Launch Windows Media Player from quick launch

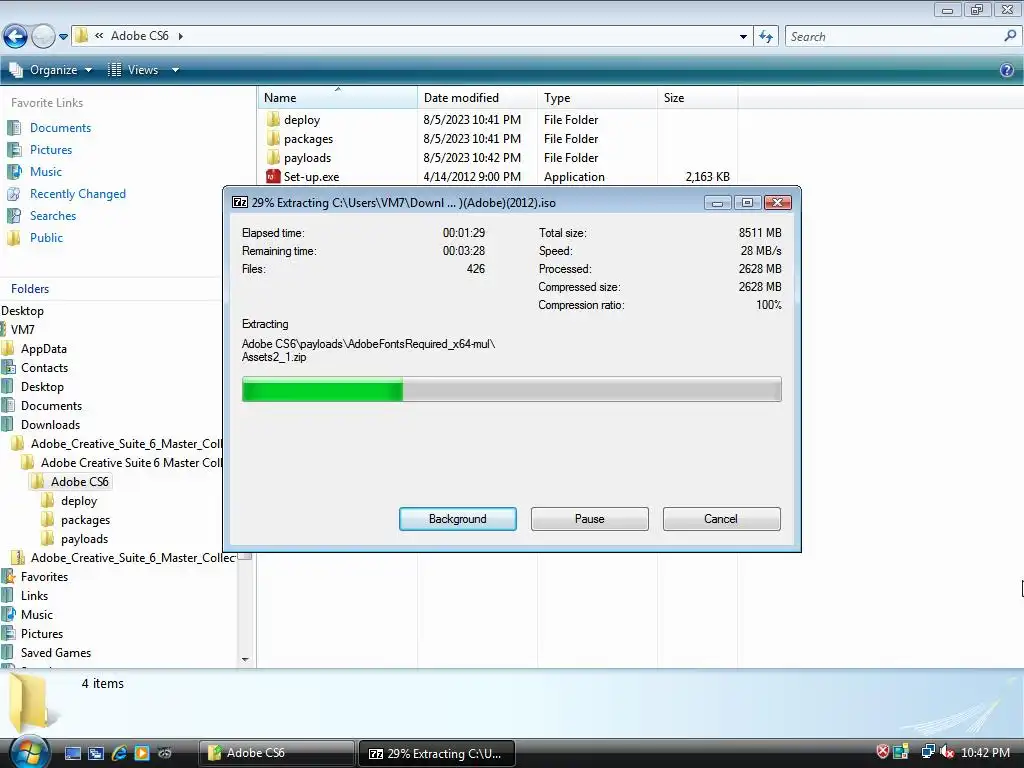click(142, 753)
